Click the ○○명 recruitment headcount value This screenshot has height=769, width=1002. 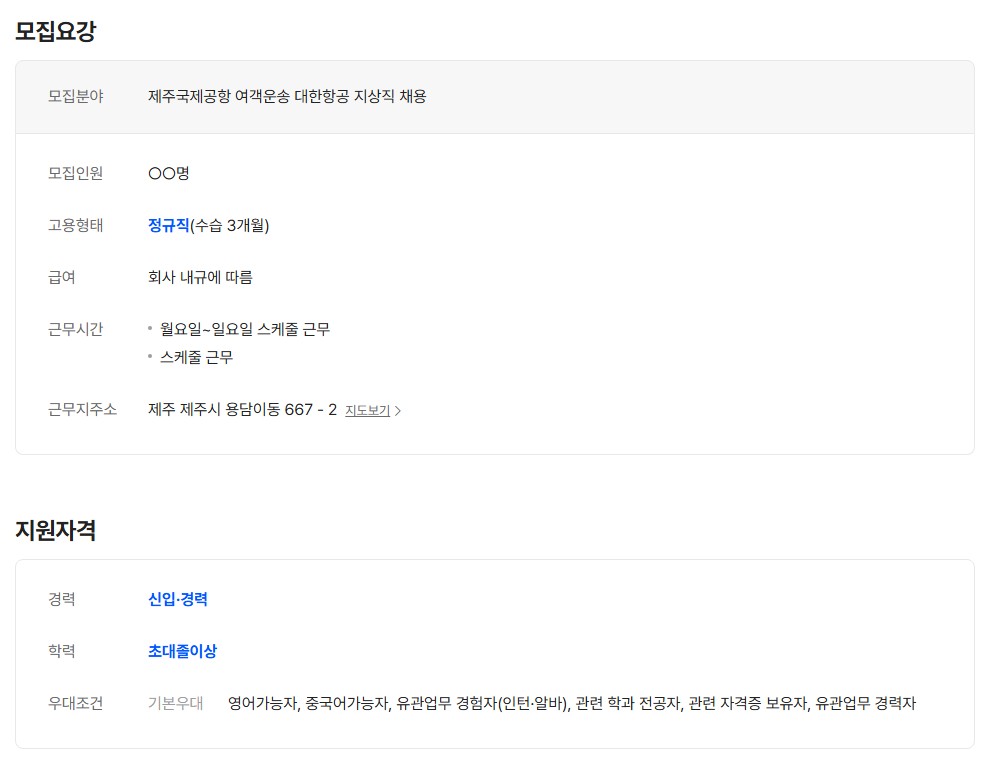168,173
